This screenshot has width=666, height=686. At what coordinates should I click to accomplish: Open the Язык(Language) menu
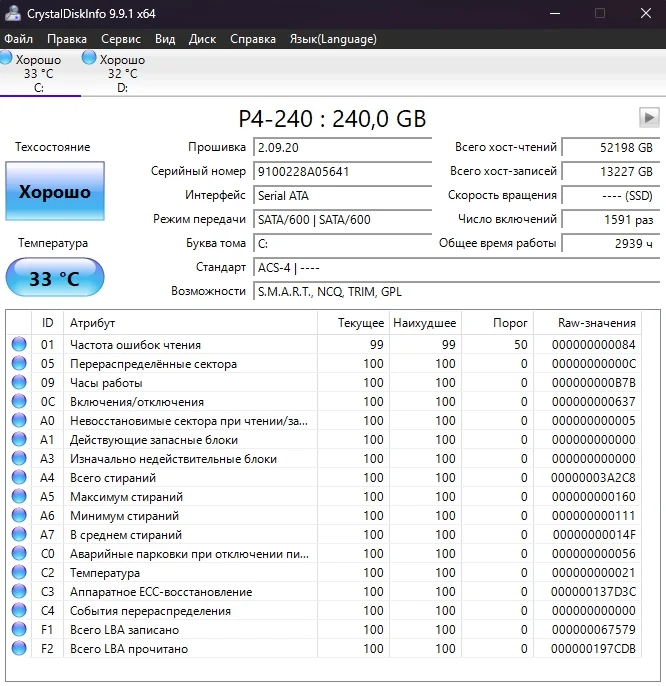coord(333,39)
